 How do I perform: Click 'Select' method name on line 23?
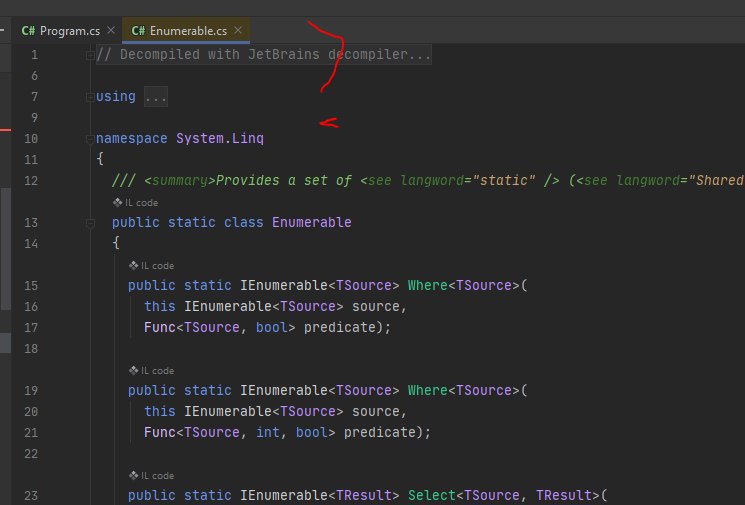pos(432,495)
